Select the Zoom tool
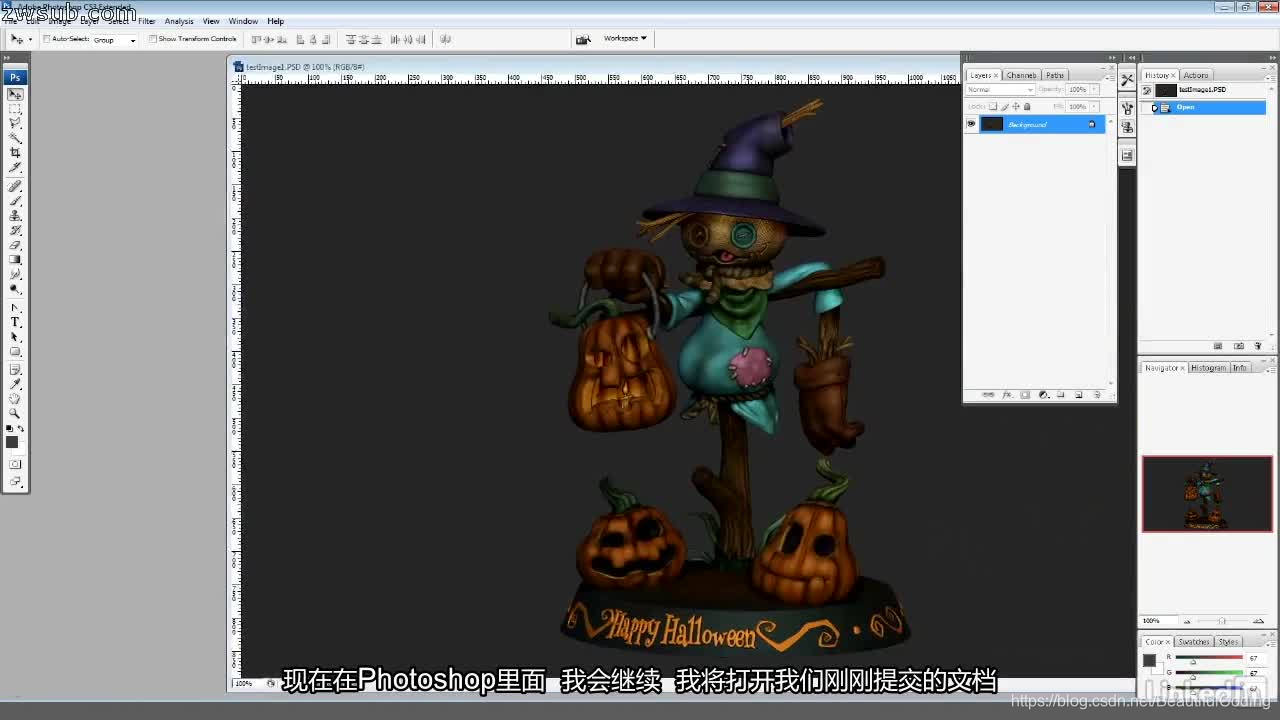This screenshot has width=1280, height=720. pos(15,413)
